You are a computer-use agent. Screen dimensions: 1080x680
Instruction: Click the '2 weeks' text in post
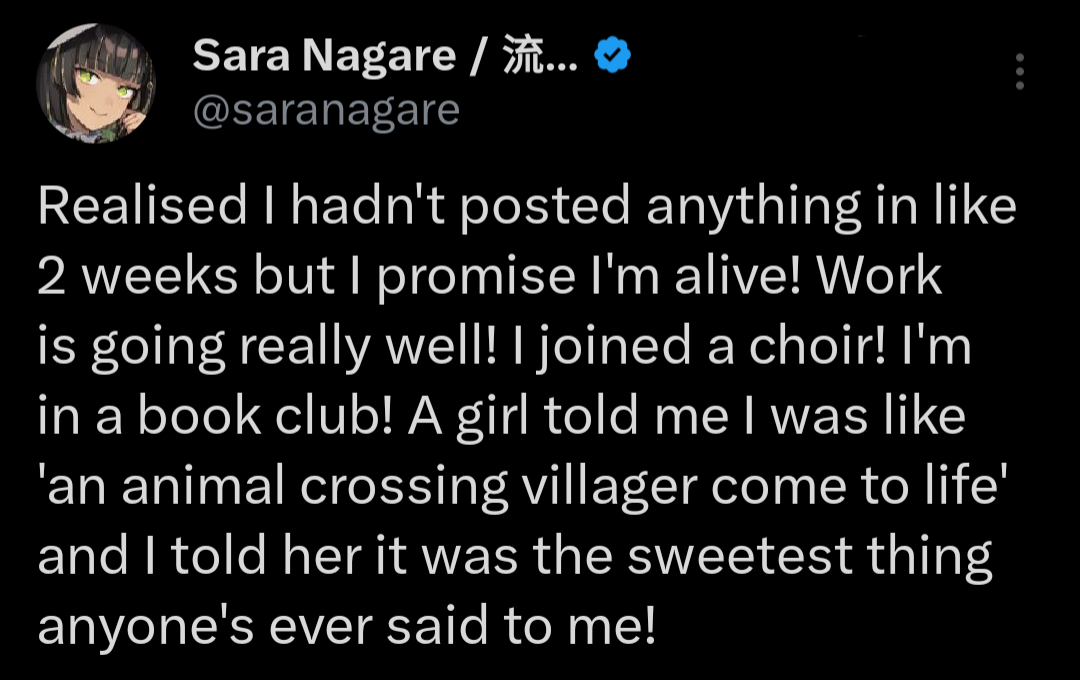[x=137, y=277]
